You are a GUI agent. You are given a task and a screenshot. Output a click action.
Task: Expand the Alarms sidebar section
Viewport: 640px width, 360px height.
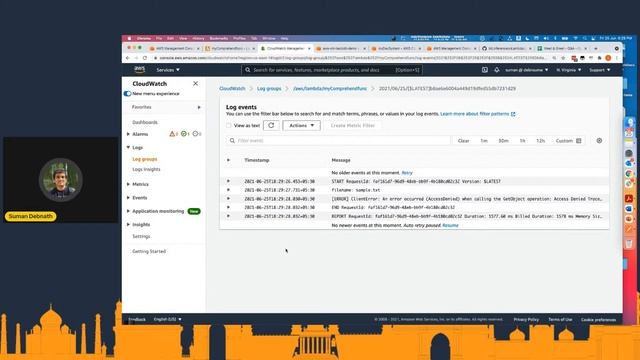point(128,134)
